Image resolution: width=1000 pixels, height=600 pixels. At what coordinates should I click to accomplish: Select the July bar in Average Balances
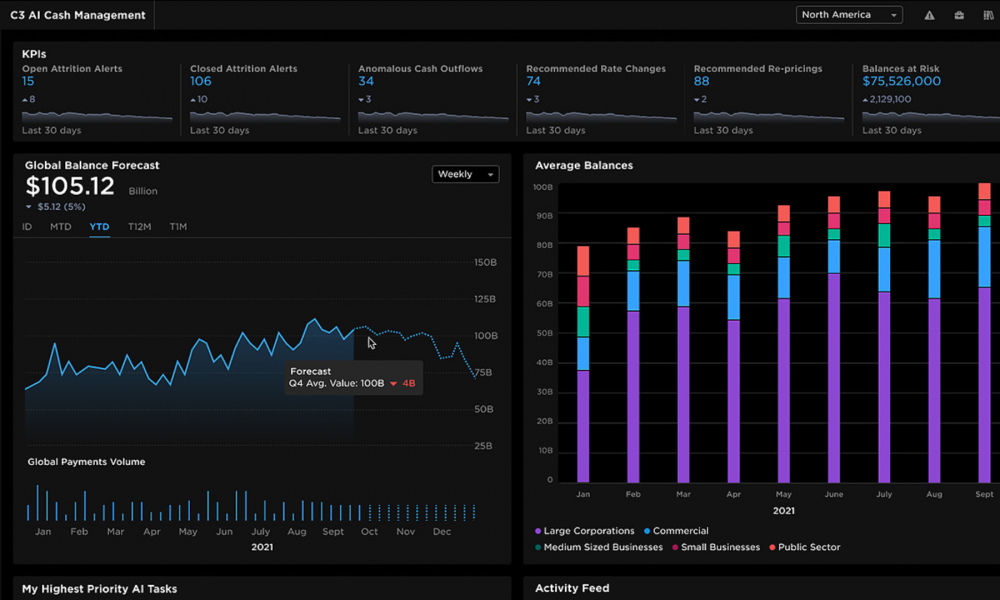point(884,337)
